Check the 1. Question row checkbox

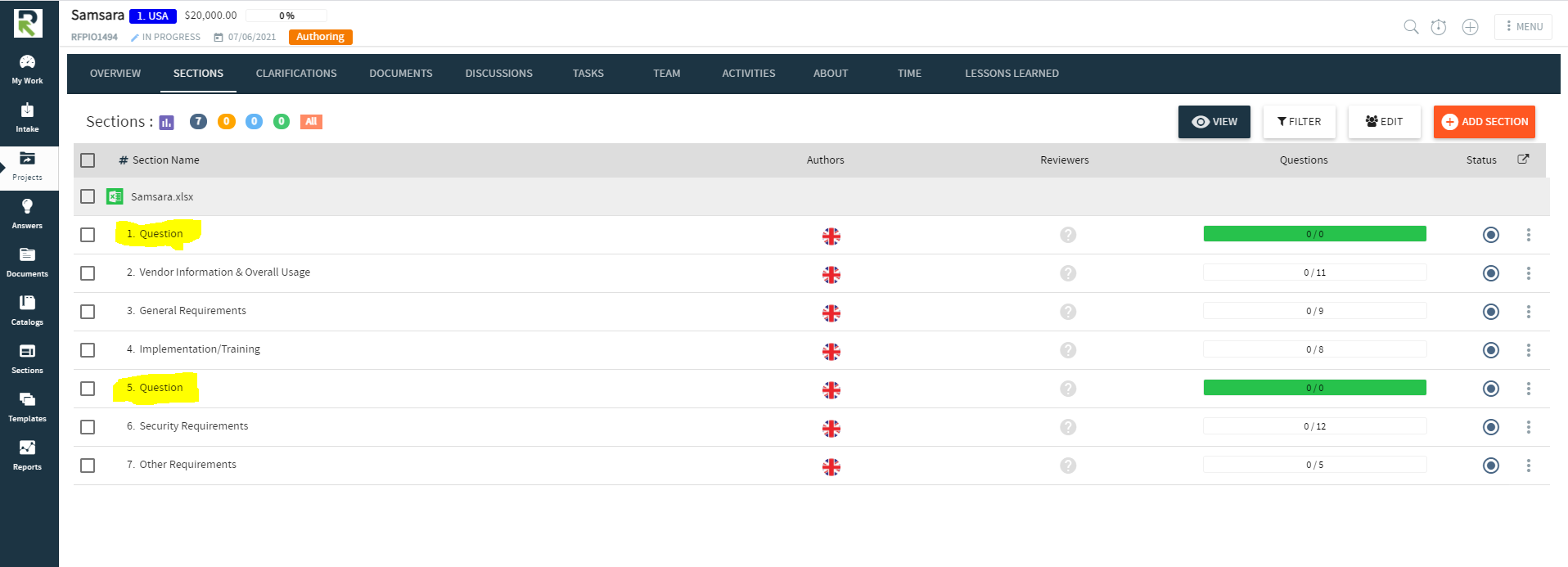click(x=88, y=235)
